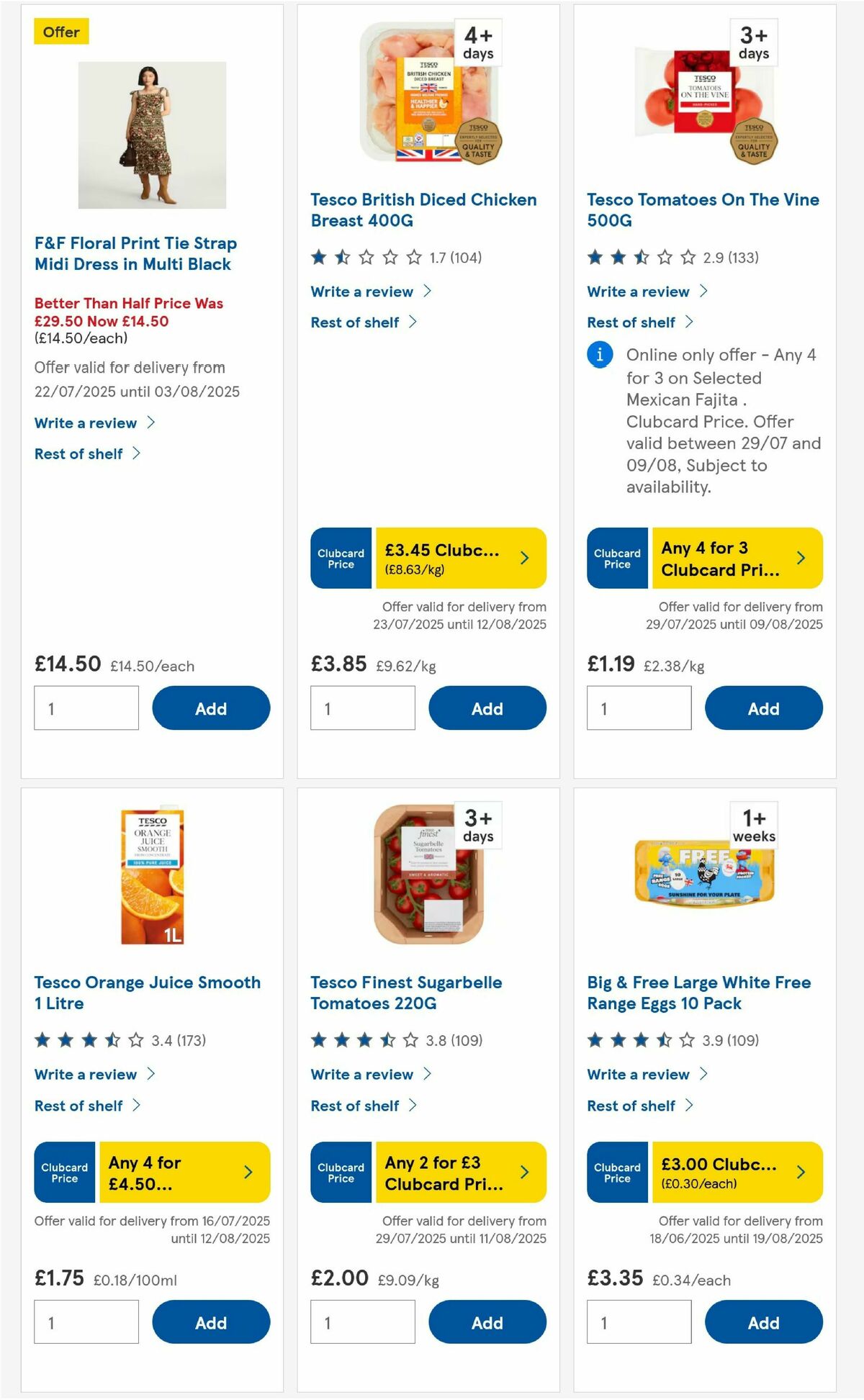Click the Clubcard Price badge for free range eggs
Image resolution: width=864 pixels, height=1400 pixels.
[x=616, y=1172]
